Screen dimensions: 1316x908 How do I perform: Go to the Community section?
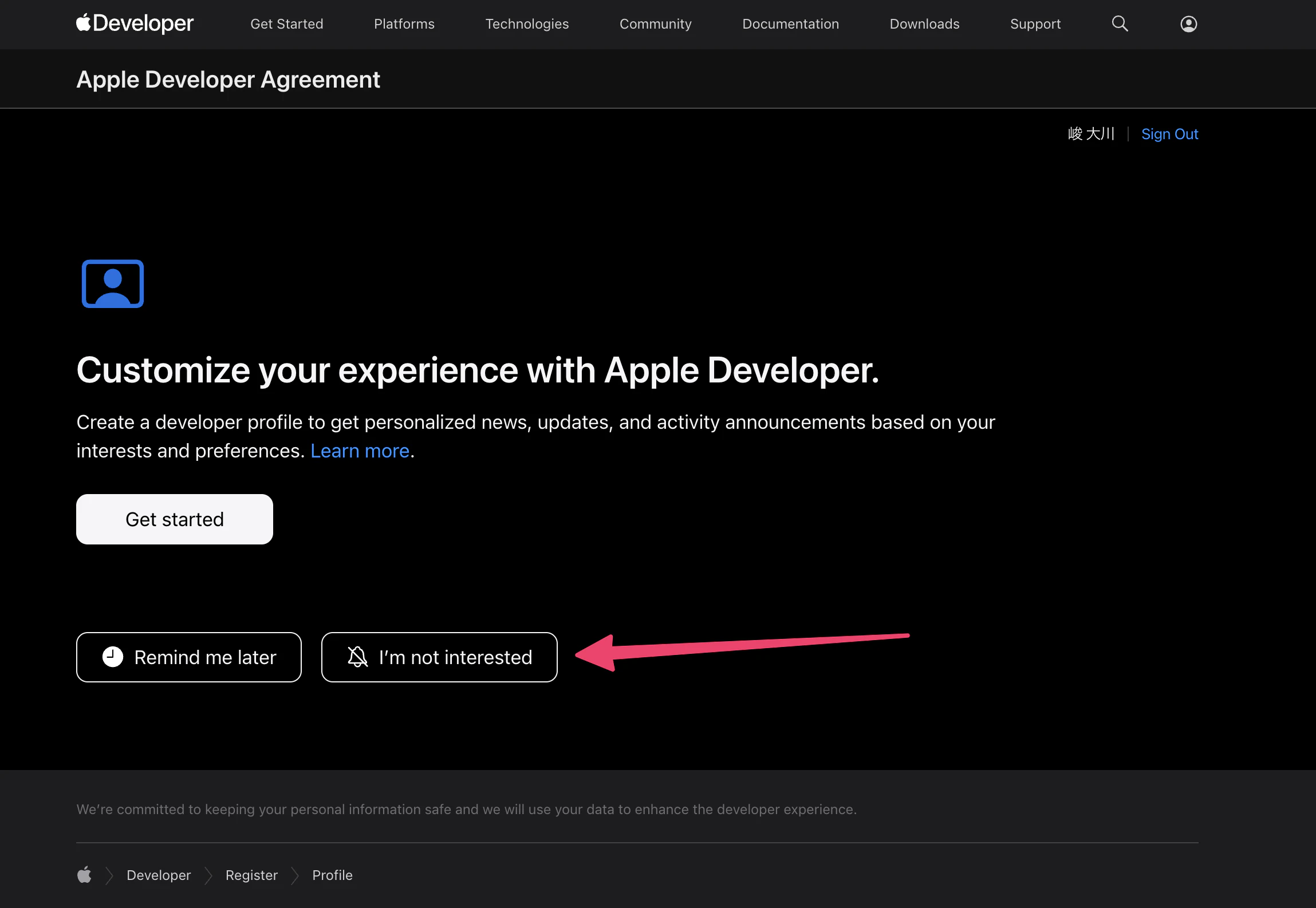click(x=656, y=23)
